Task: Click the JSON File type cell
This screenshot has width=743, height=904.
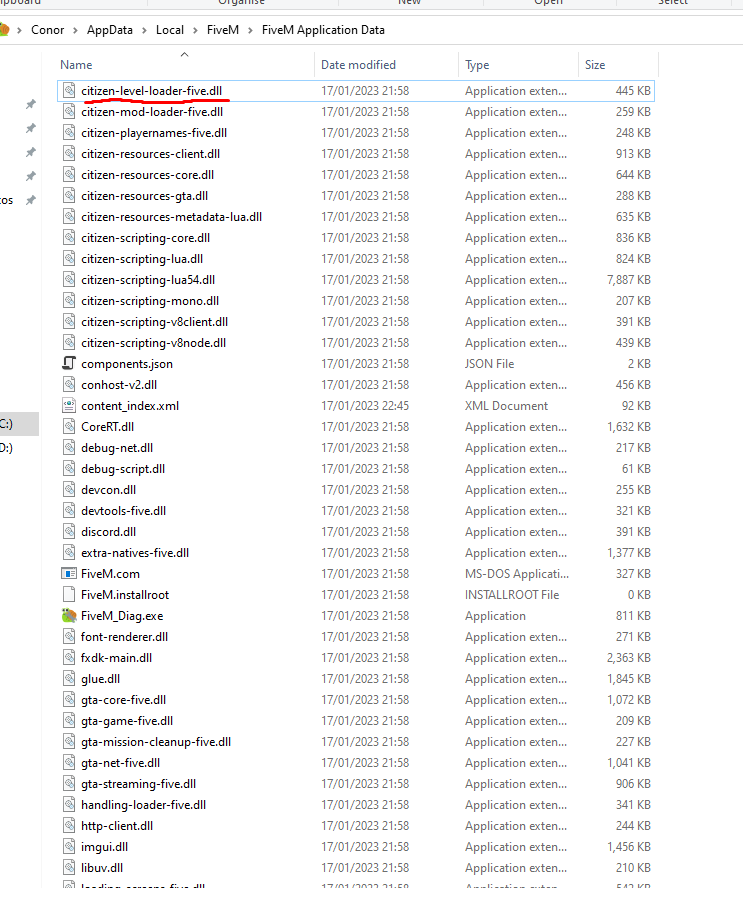Action: click(x=489, y=364)
